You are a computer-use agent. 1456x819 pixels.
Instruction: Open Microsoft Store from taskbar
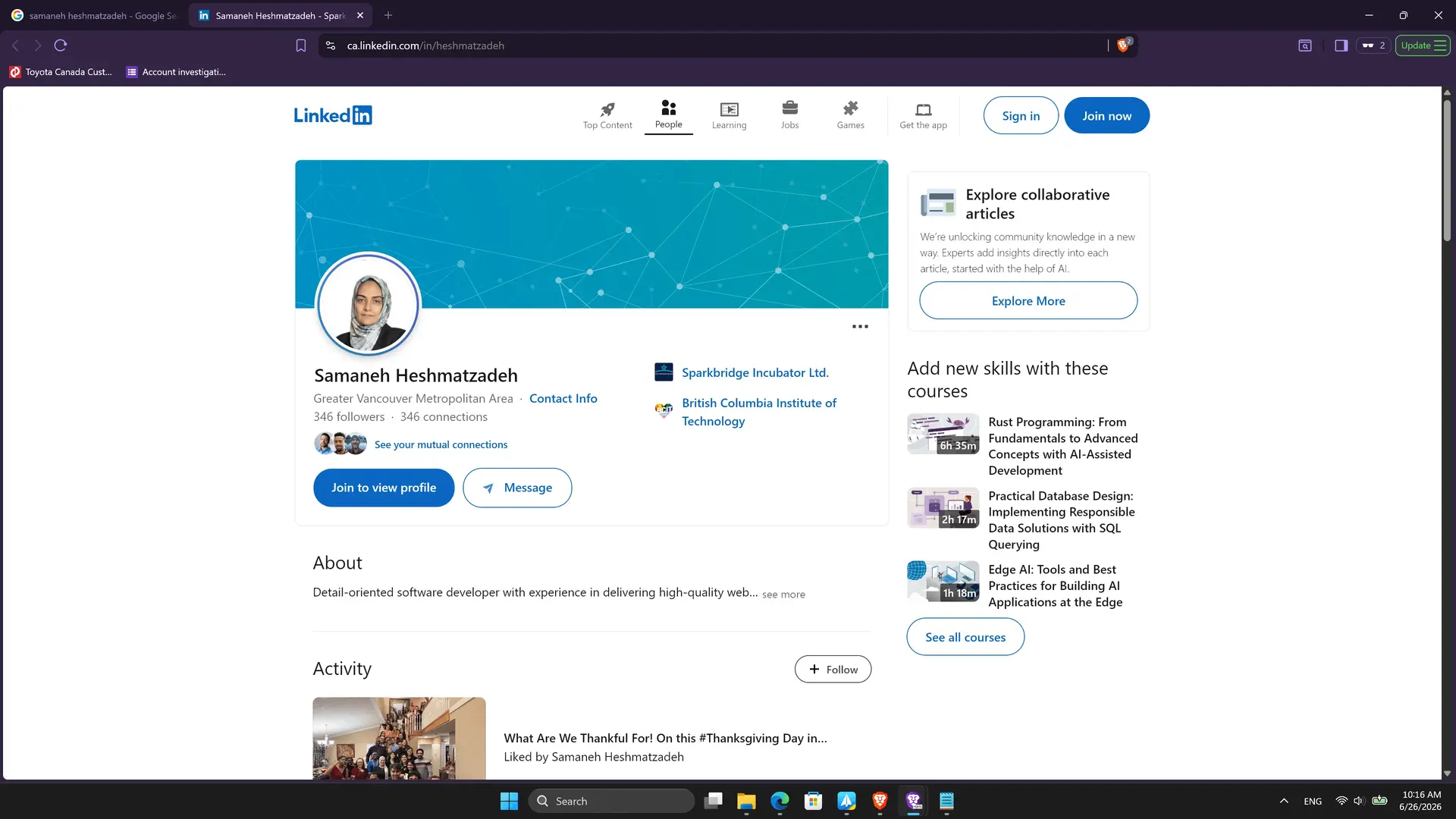[x=813, y=801]
